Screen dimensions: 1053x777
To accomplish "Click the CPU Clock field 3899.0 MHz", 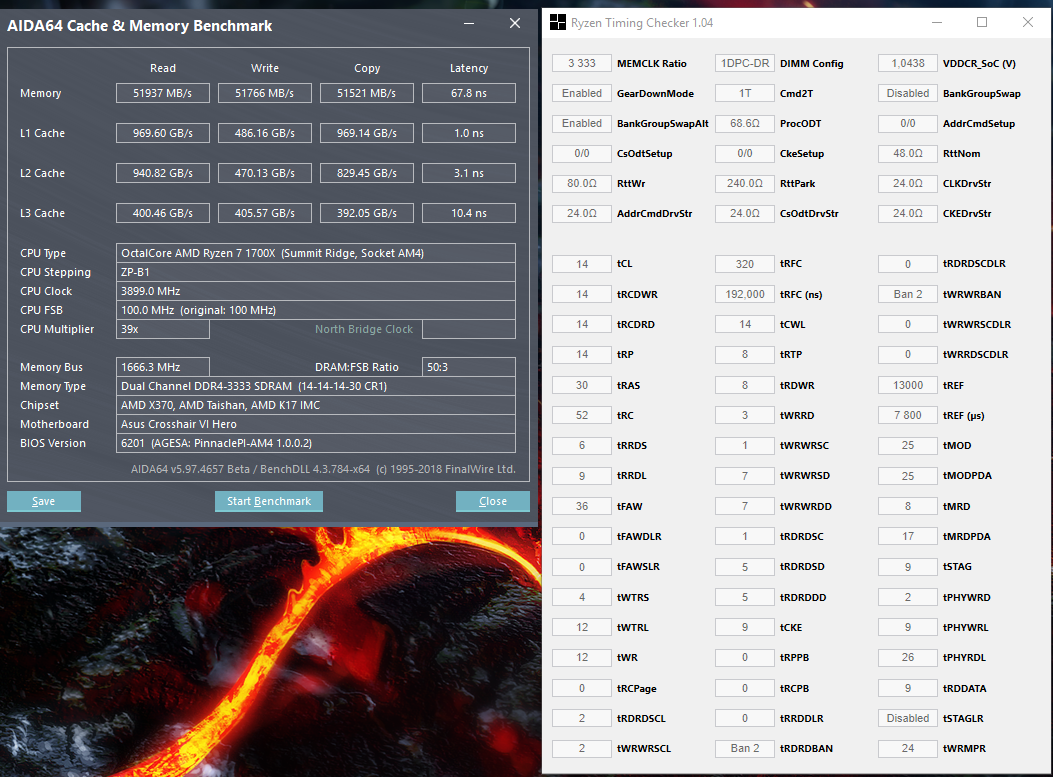I will 316,291.
